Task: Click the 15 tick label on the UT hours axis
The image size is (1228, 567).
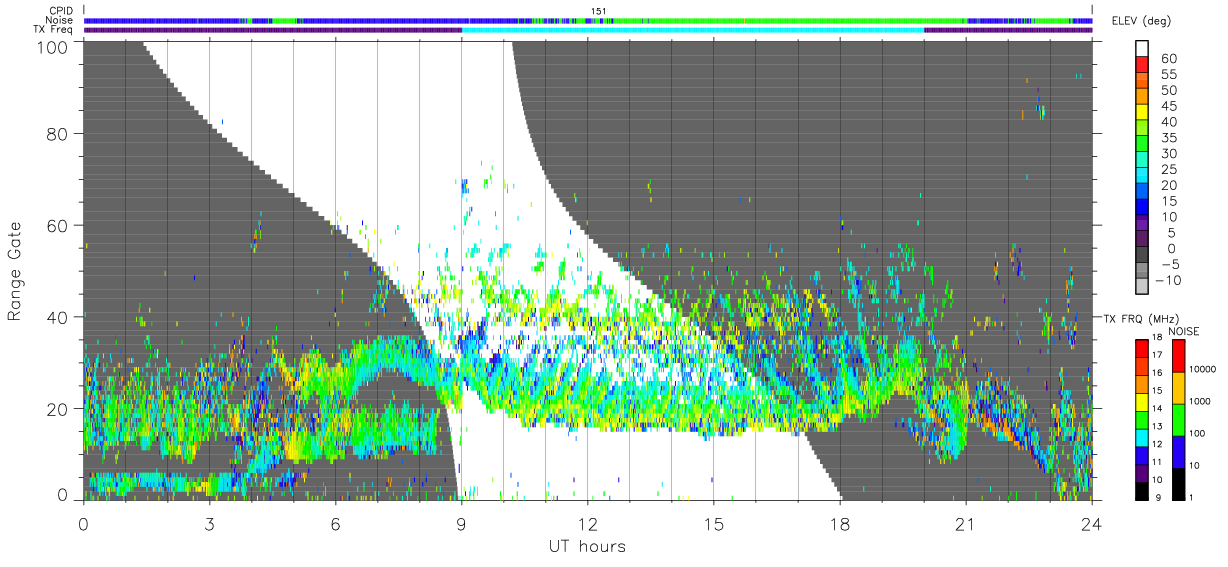Action: click(x=714, y=524)
